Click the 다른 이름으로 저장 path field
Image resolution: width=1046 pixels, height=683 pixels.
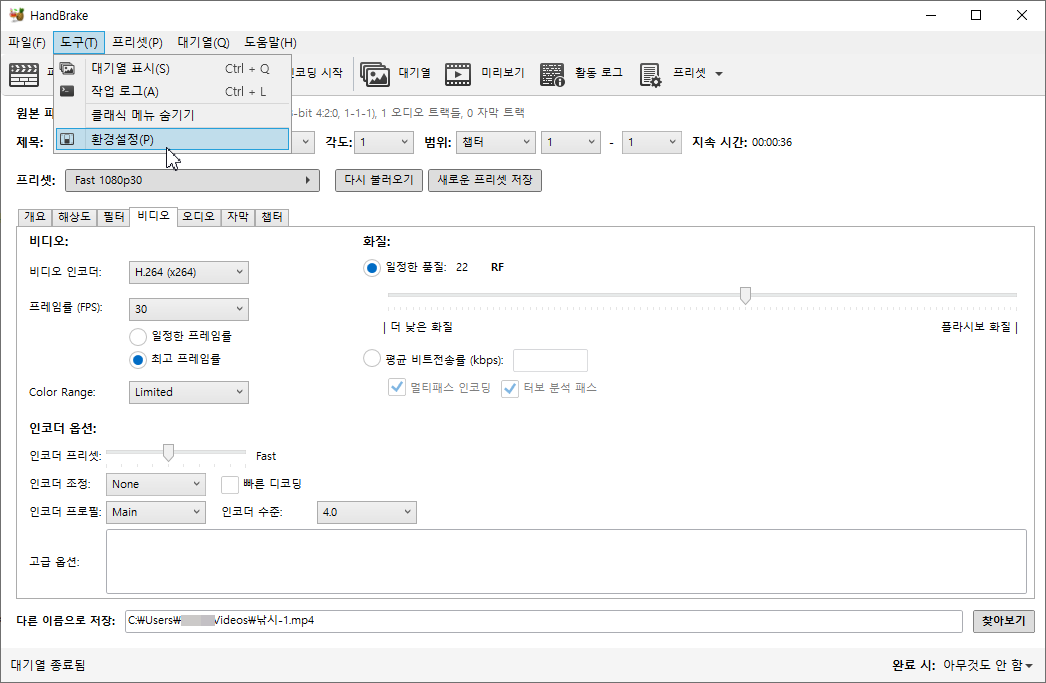[x=544, y=621]
